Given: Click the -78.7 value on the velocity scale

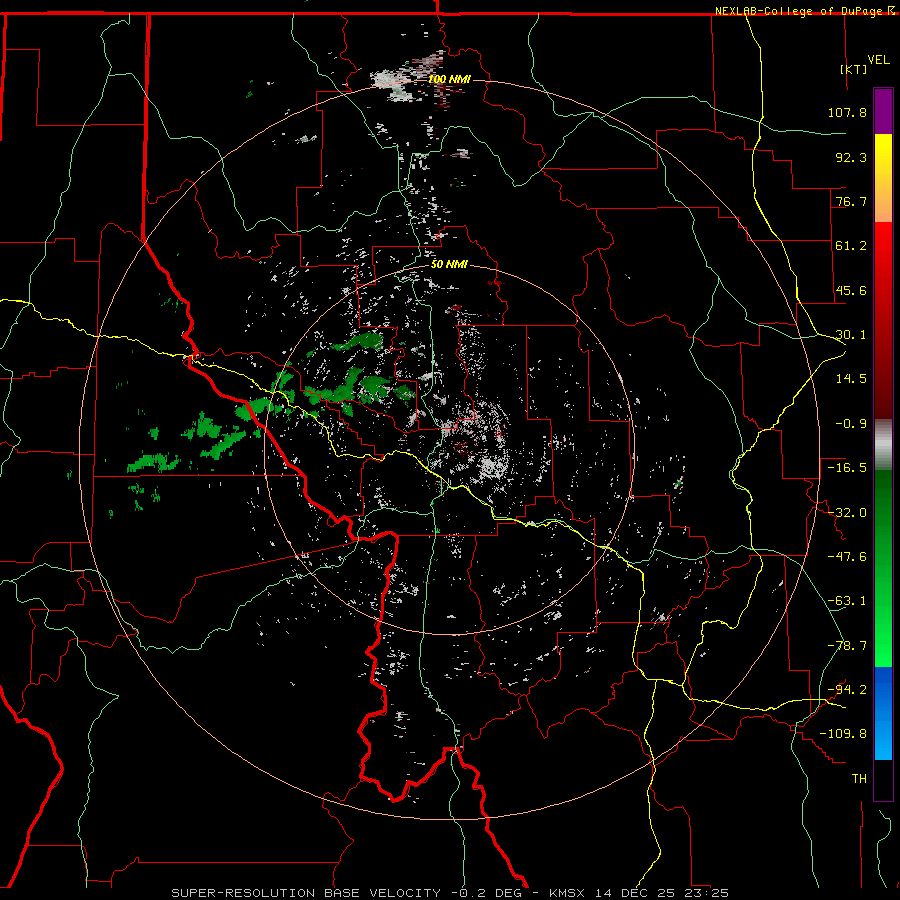Looking at the screenshot, I should click(x=847, y=646).
